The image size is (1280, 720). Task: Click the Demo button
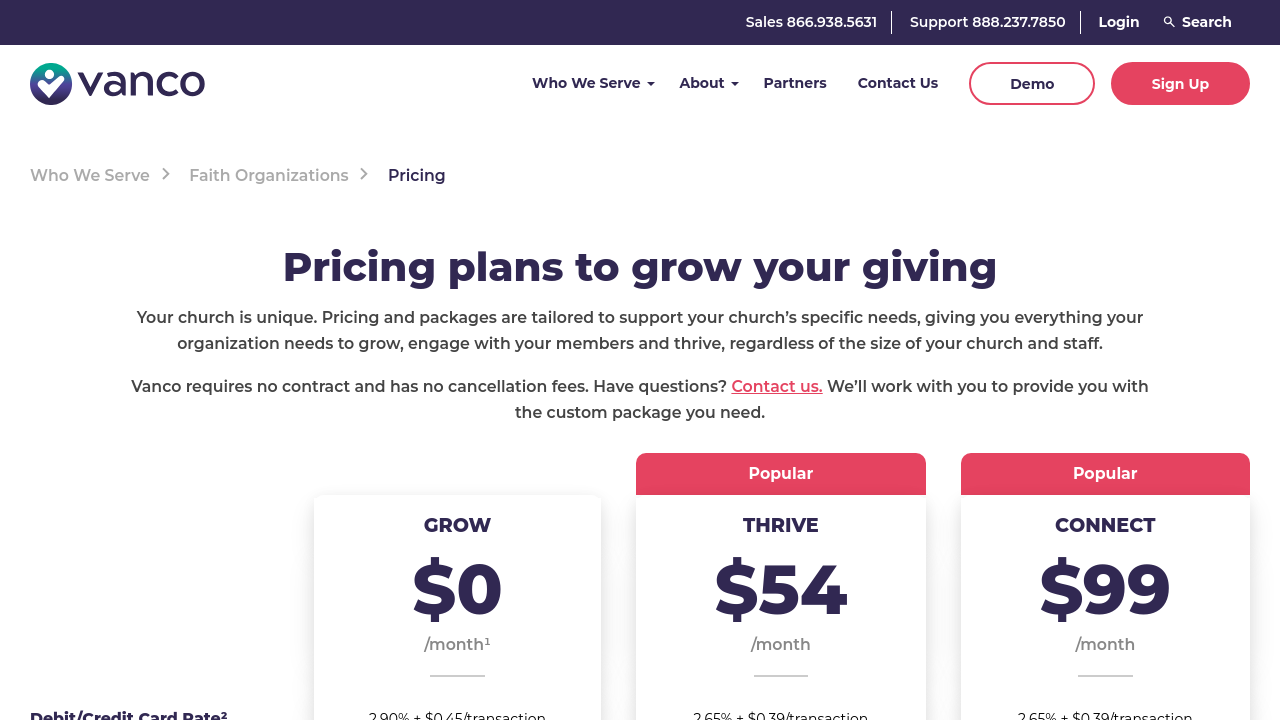pyautogui.click(x=1032, y=84)
